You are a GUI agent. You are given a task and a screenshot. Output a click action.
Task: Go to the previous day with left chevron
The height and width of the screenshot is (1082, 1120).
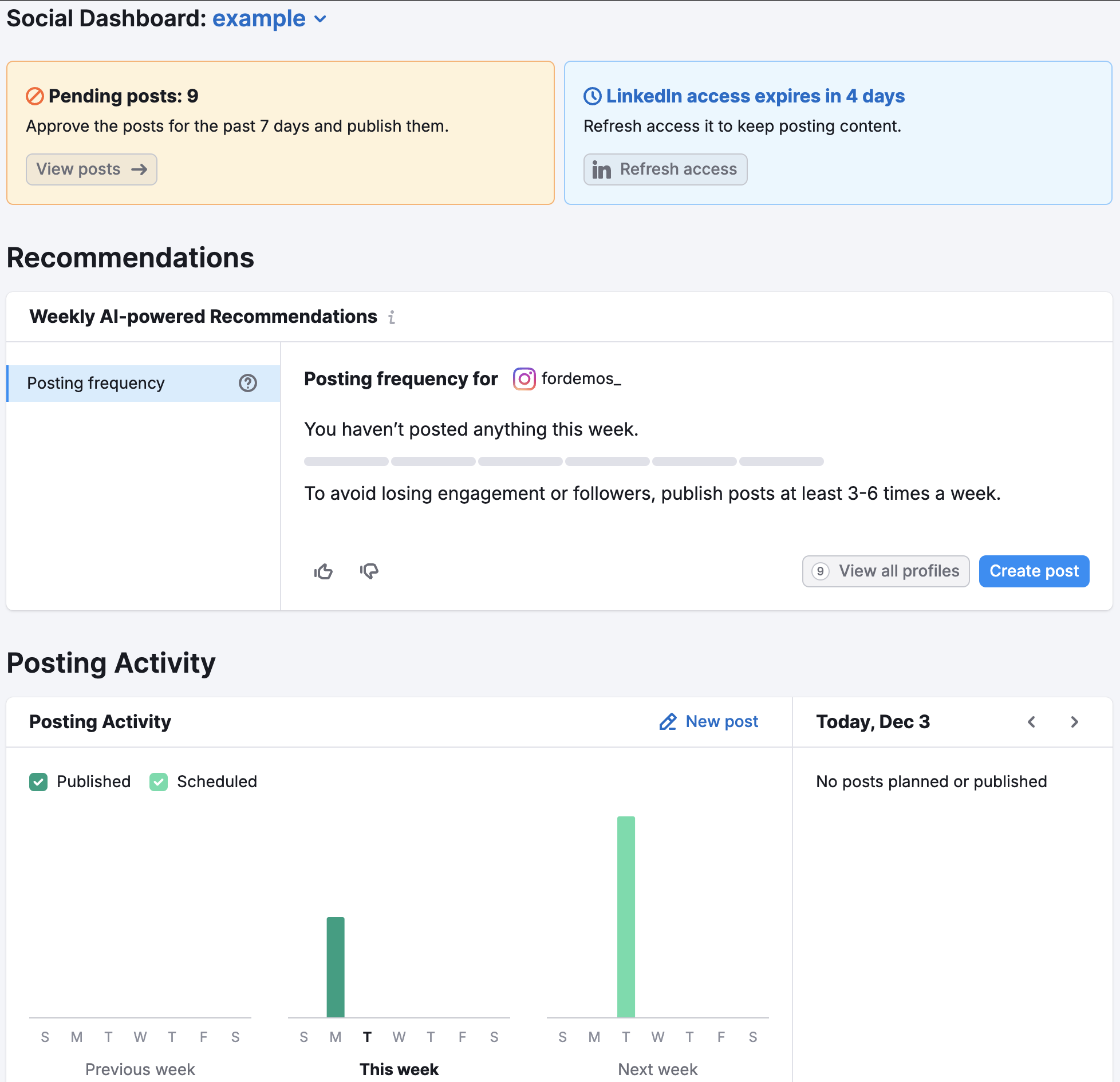pyautogui.click(x=1032, y=722)
